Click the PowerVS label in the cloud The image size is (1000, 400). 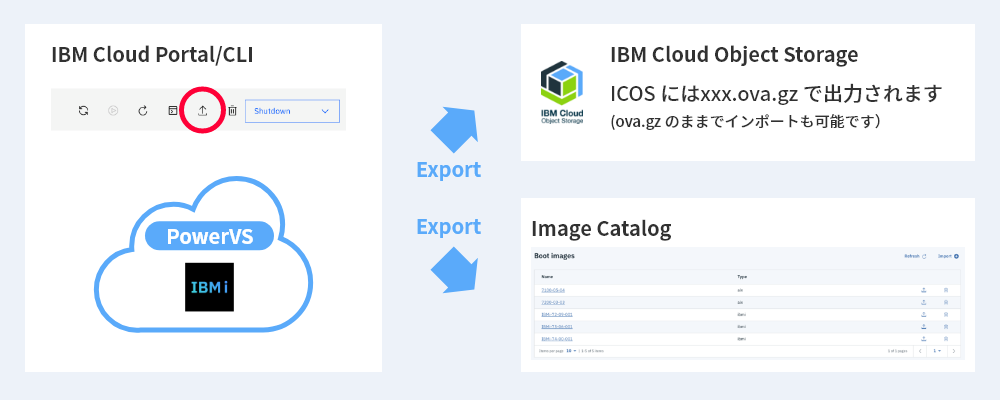pyautogui.click(x=209, y=237)
